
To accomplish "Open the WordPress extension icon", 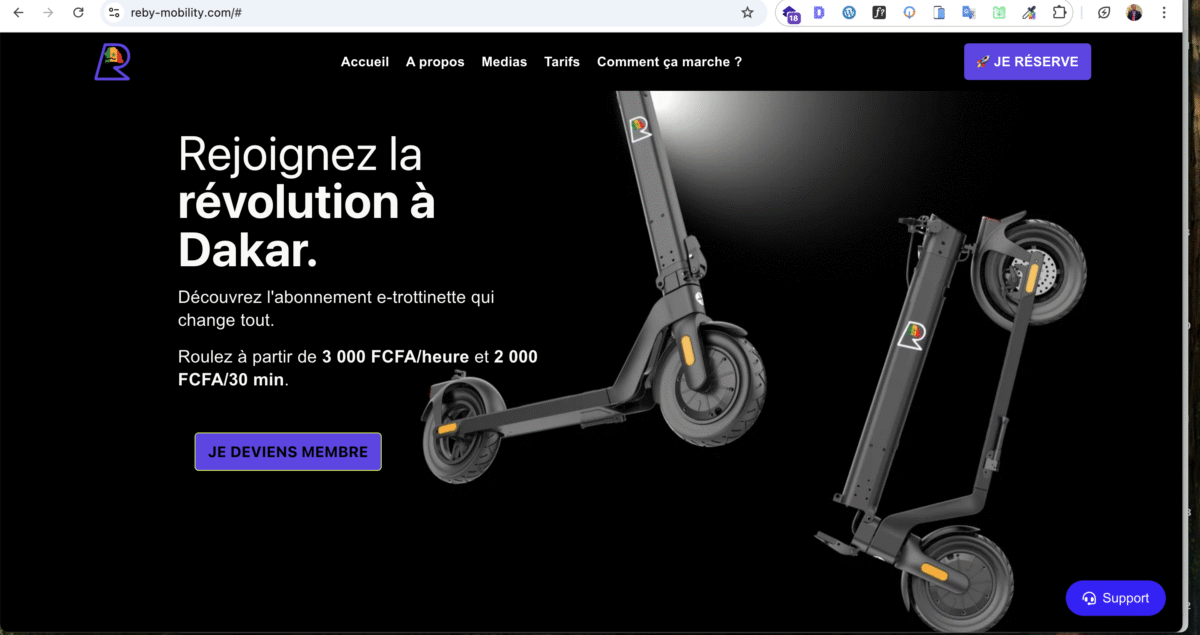I will [850, 13].
